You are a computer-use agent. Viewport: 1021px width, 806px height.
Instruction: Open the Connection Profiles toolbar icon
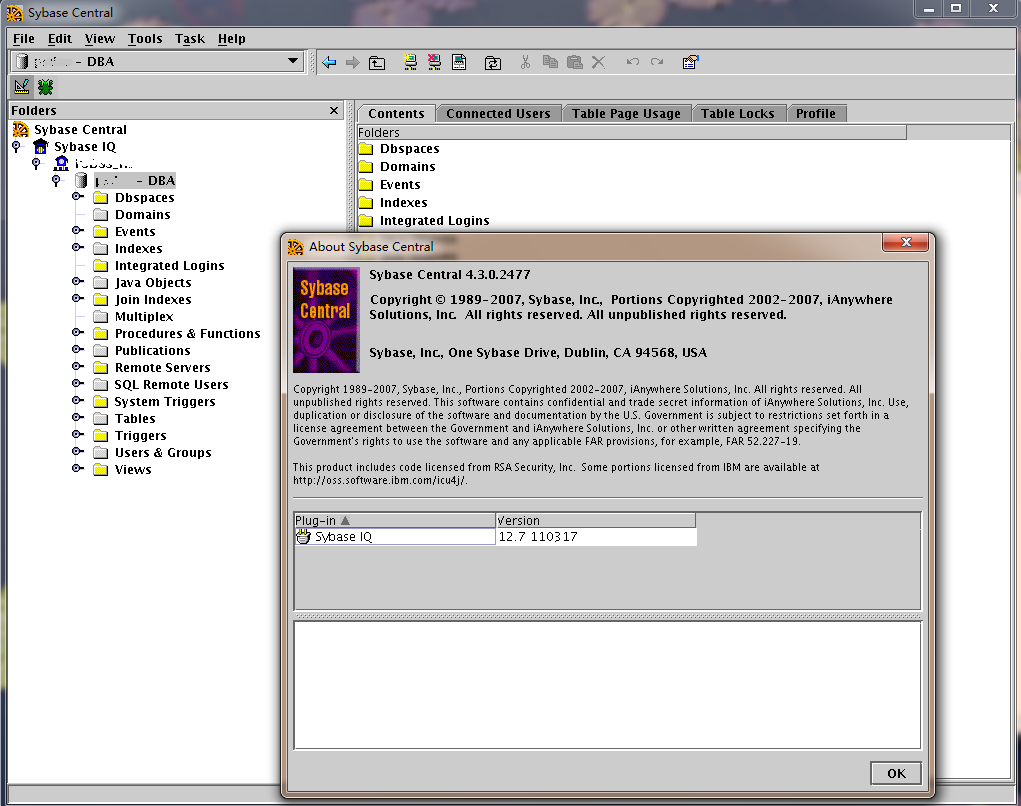(459, 63)
